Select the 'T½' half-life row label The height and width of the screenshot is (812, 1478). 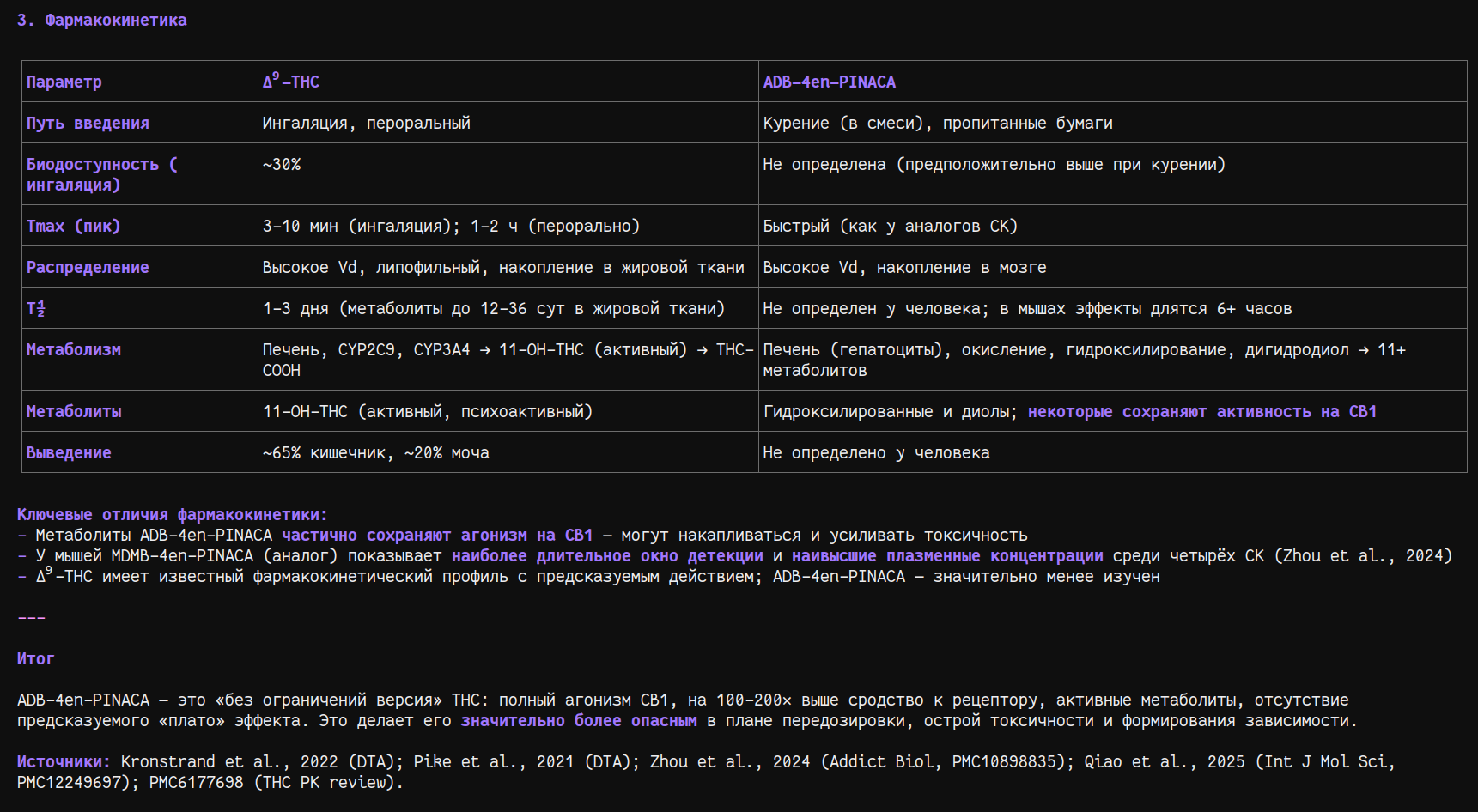pos(36,309)
